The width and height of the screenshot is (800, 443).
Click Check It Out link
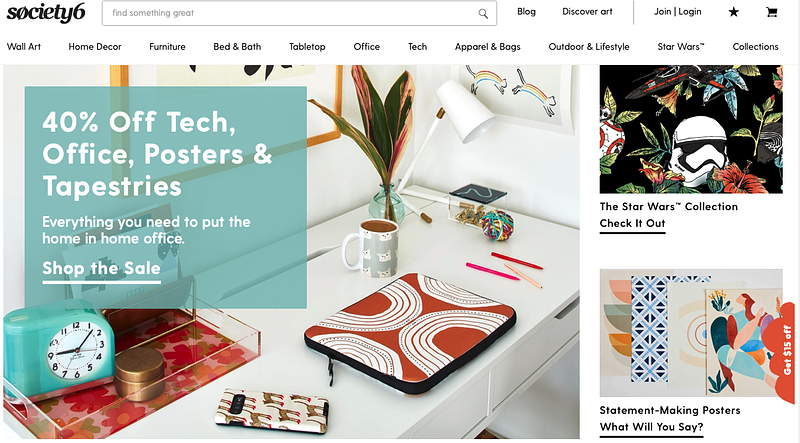pyautogui.click(x=632, y=224)
